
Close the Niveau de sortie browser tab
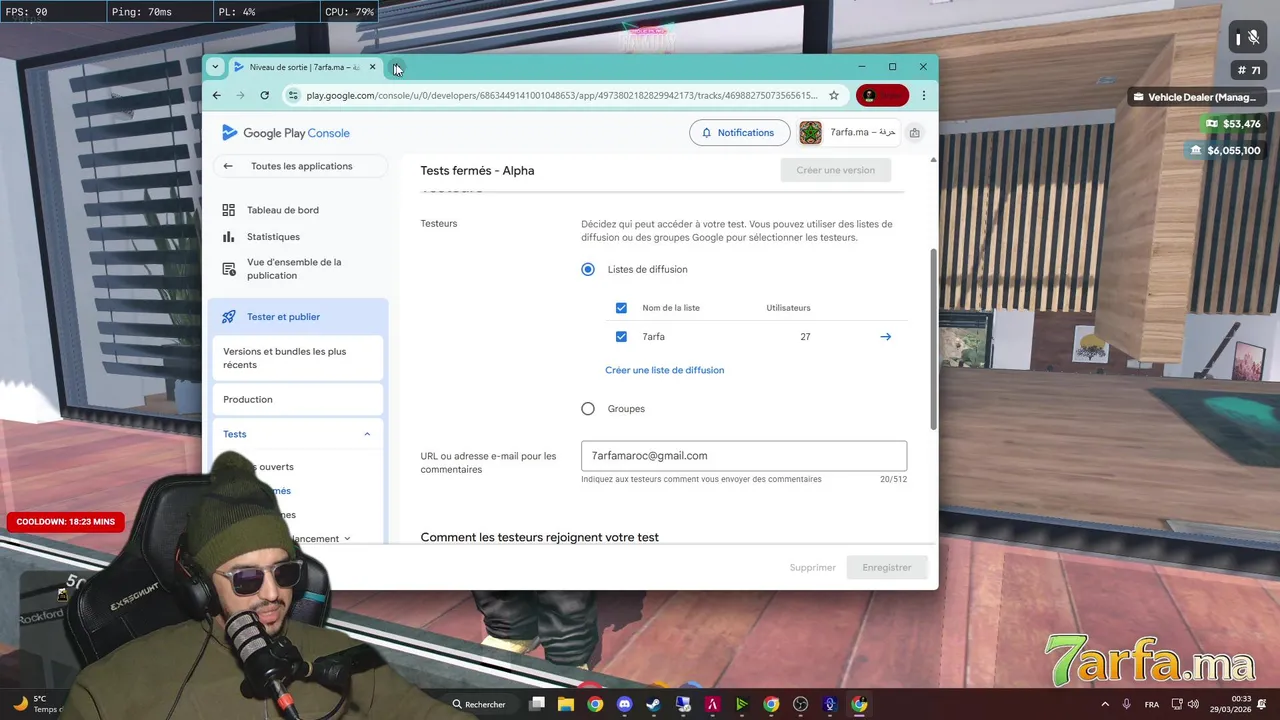pyautogui.click(x=372, y=67)
